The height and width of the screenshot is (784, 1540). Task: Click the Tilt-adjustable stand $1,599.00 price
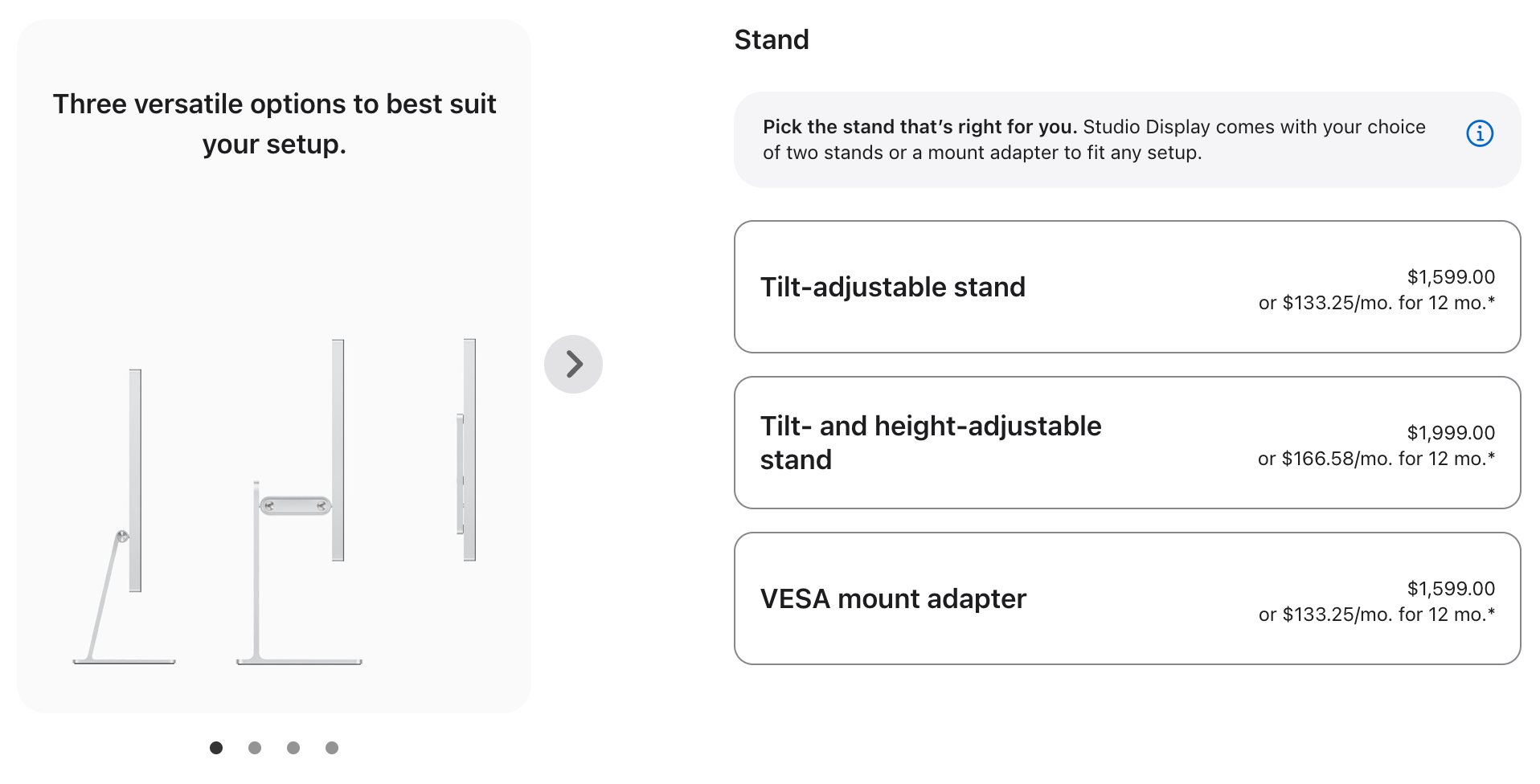[1450, 277]
